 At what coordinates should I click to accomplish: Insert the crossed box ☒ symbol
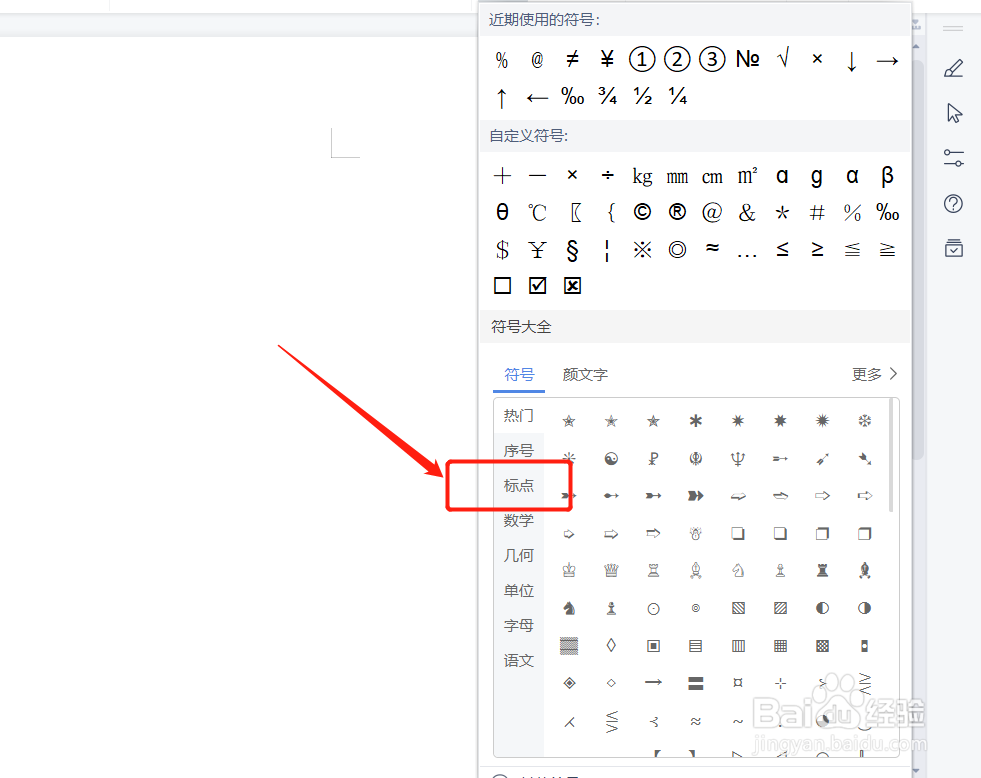click(572, 286)
